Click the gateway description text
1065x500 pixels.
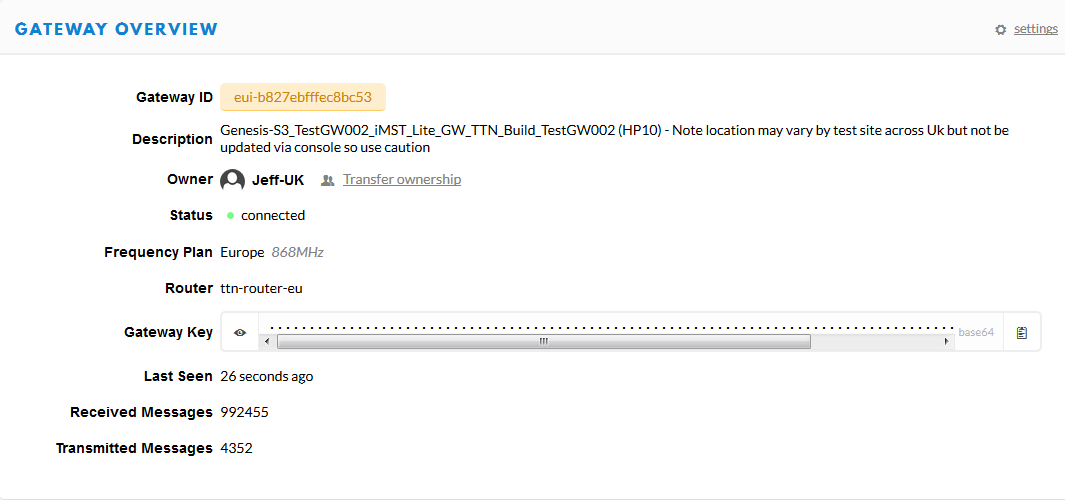[x=615, y=139]
